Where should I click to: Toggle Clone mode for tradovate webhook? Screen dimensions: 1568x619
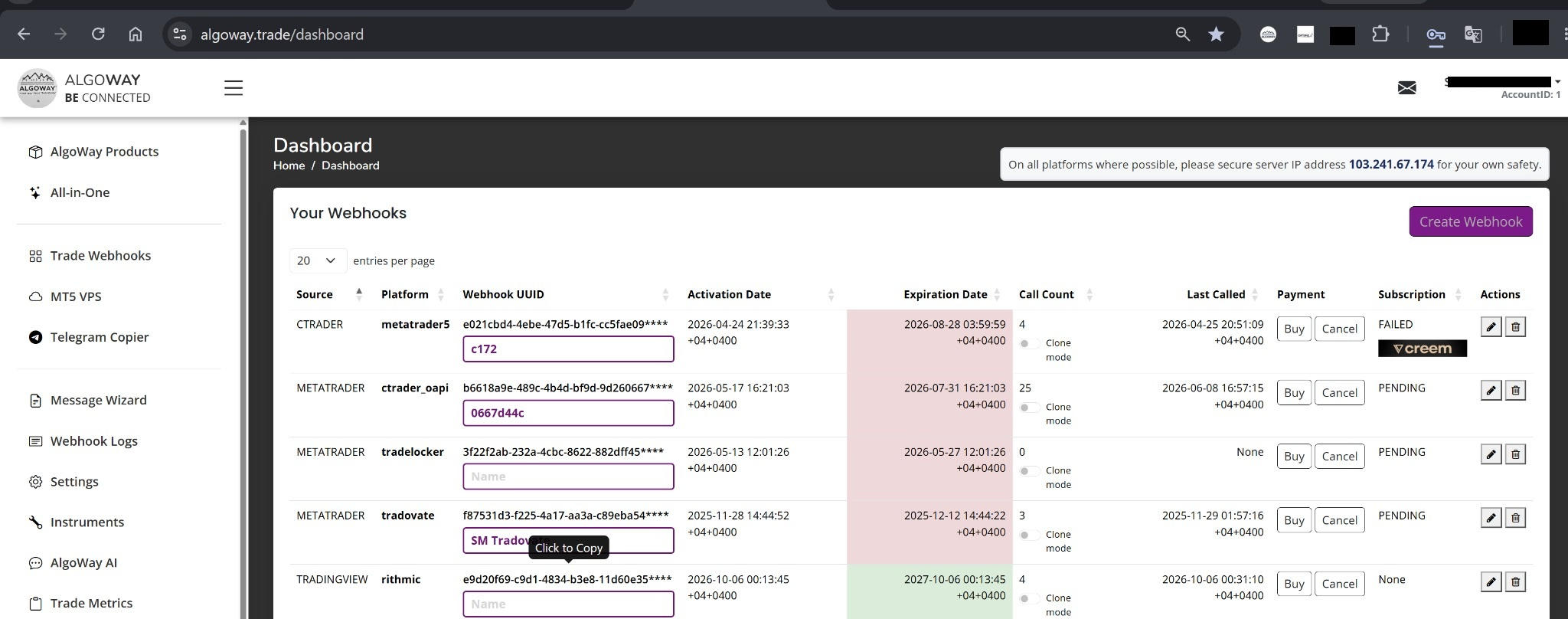click(1029, 535)
